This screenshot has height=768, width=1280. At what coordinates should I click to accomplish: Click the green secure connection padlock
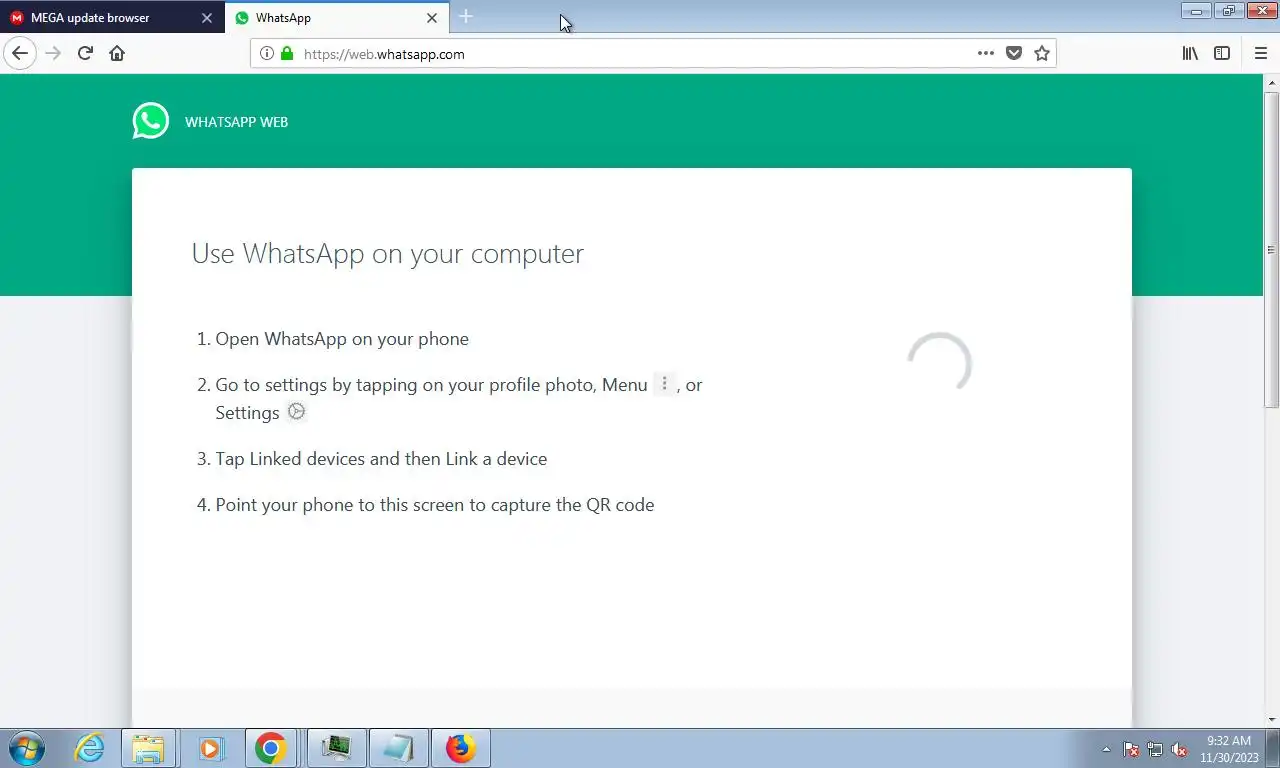tap(287, 54)
